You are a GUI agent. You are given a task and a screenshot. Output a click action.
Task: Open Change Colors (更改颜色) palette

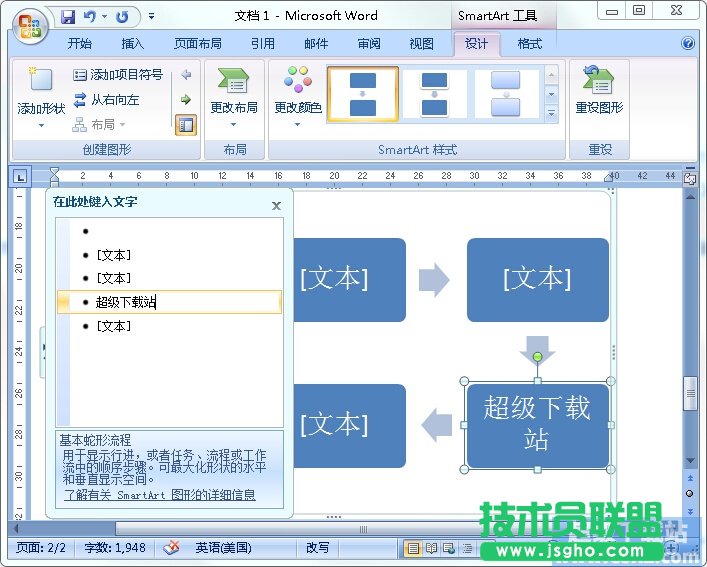(x=298, y=95)
